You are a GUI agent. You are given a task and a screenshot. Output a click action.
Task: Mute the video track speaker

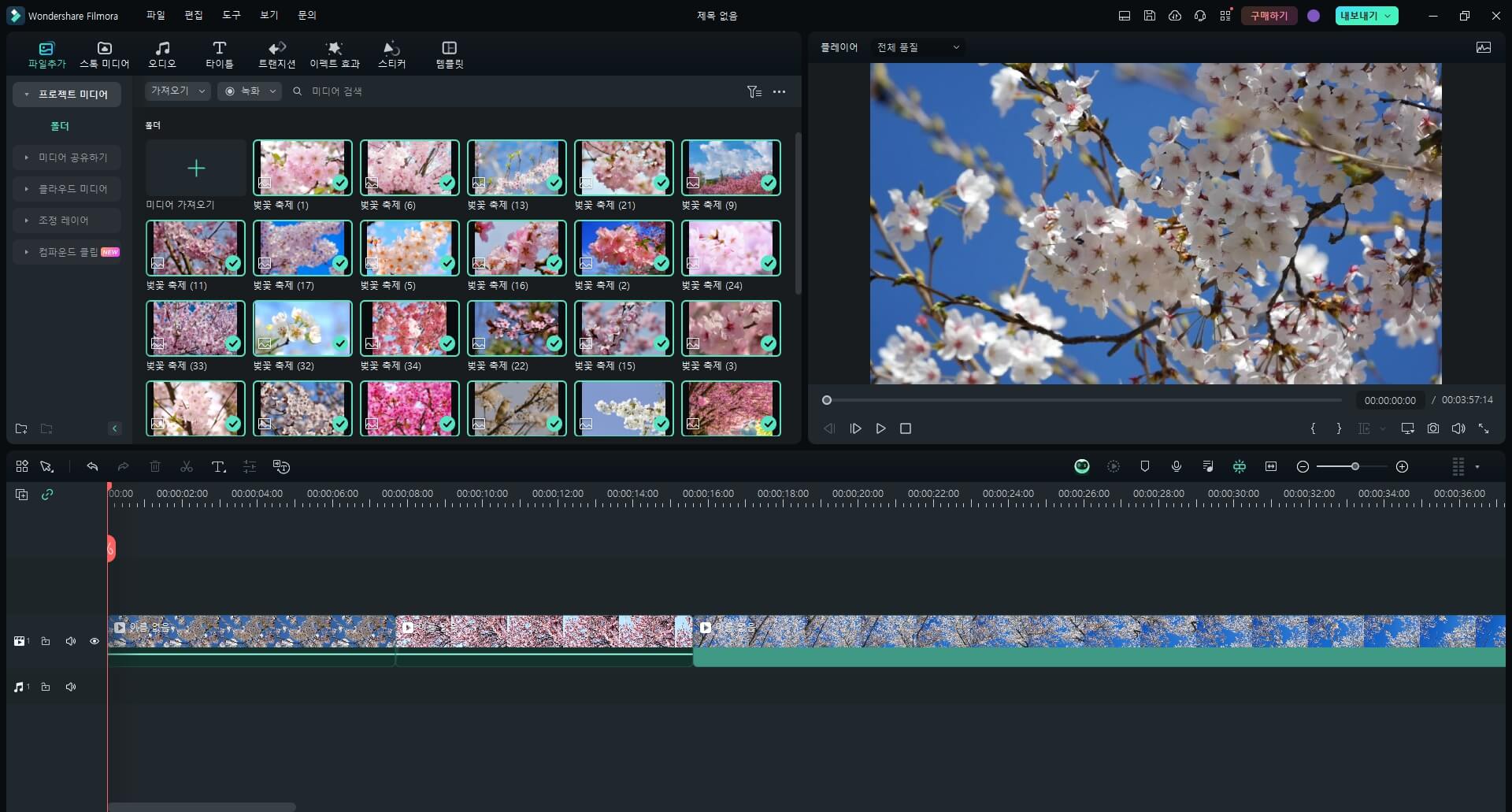(x=71, y=641)
